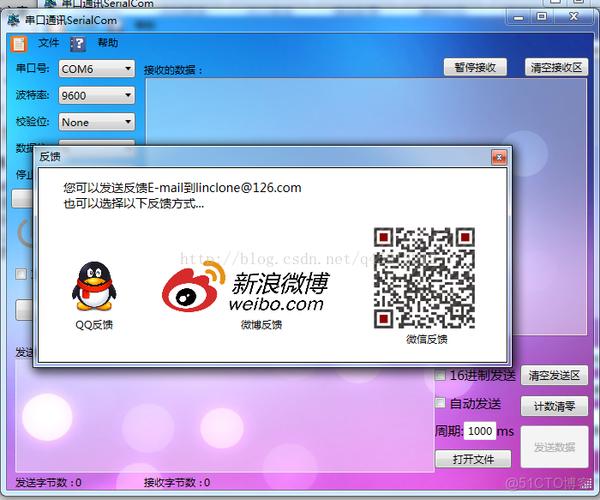This screenshot has width=600, height=500.
Task: Expand the None parity dropdown
Action: click(96, 122)
